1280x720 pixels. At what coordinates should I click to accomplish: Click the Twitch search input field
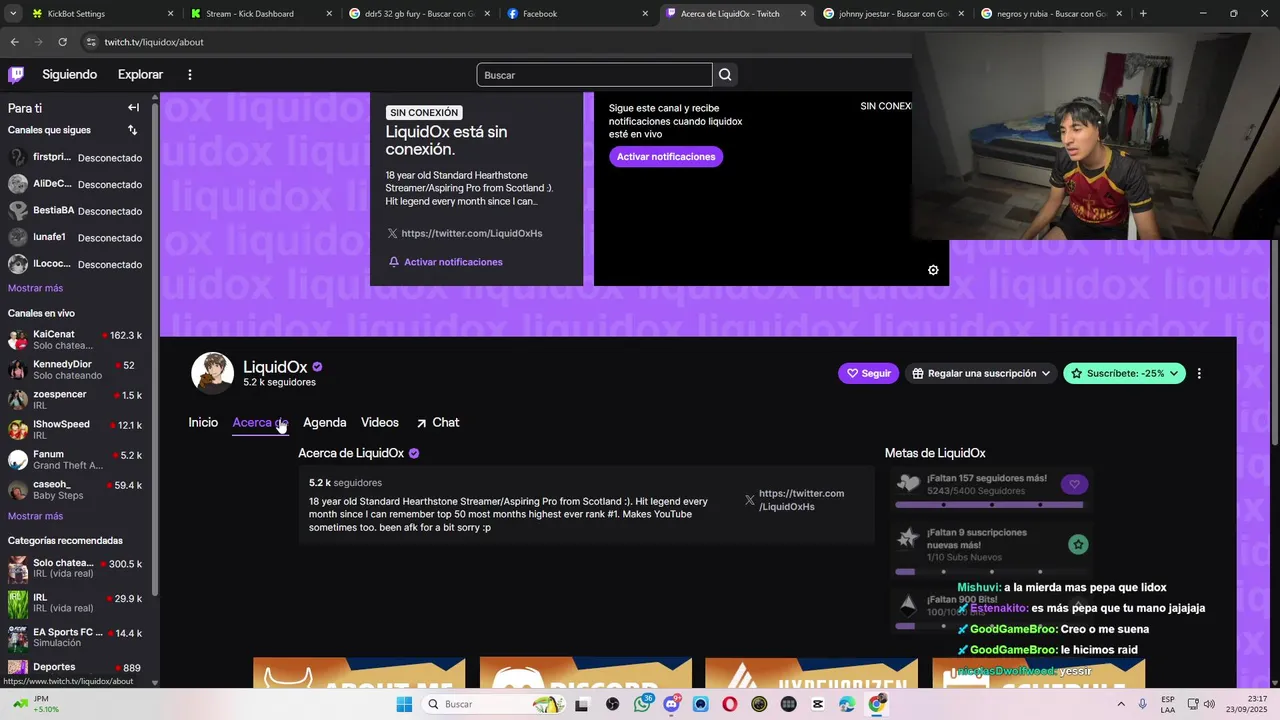[x=594, y=75]
